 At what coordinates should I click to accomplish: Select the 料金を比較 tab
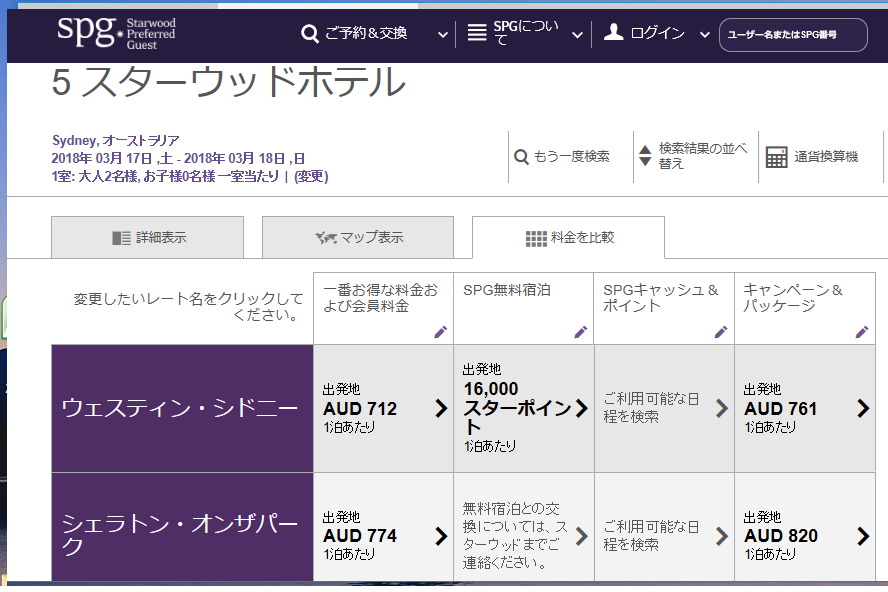569,237
